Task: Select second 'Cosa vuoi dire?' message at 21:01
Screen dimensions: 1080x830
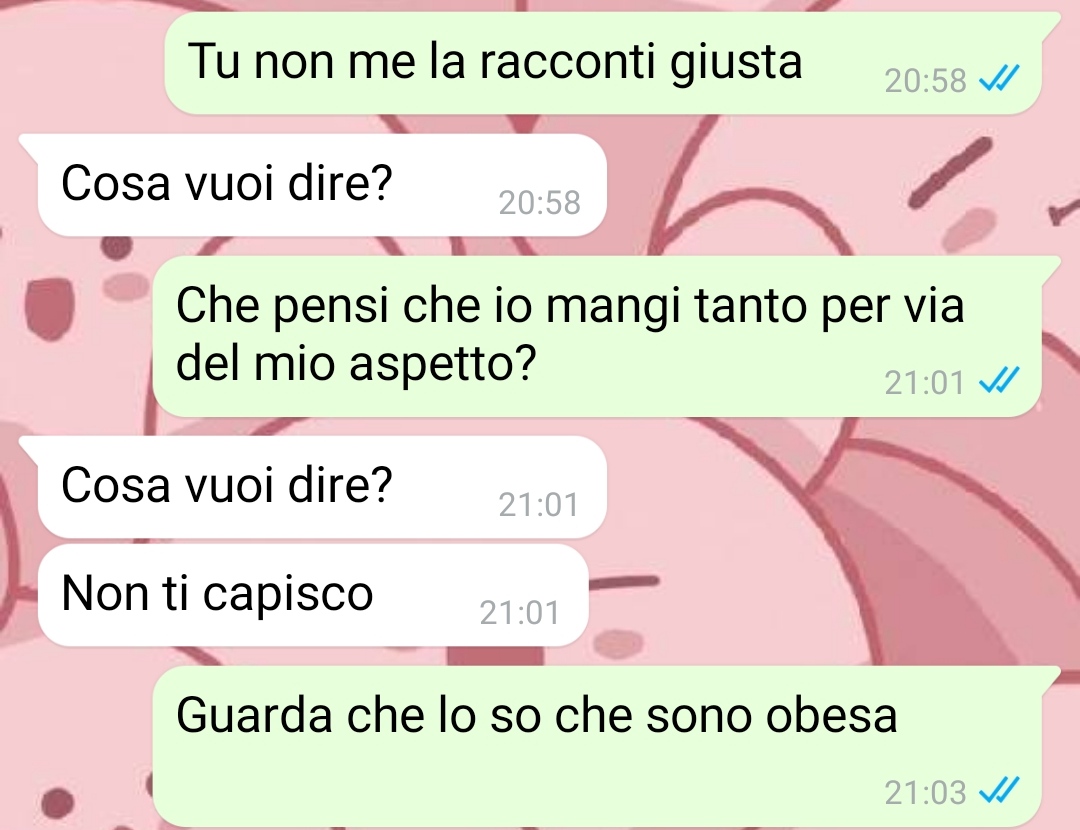Action: 322,486
